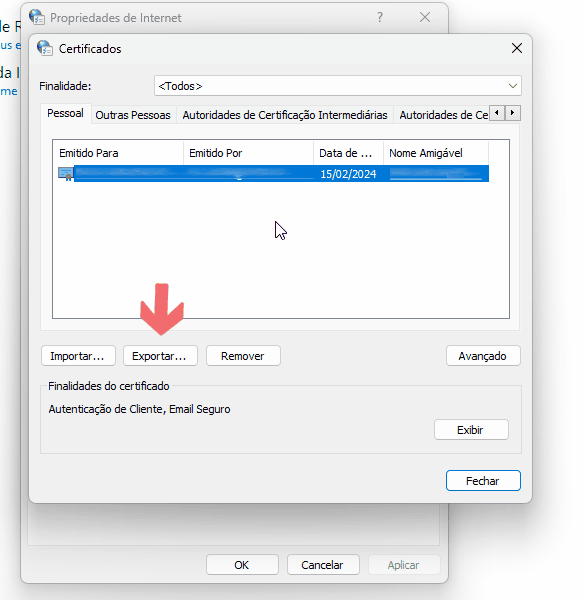Screen dimensions: 586x600
Task: Click the help question mark icon
Action: [x=380, y=17]
